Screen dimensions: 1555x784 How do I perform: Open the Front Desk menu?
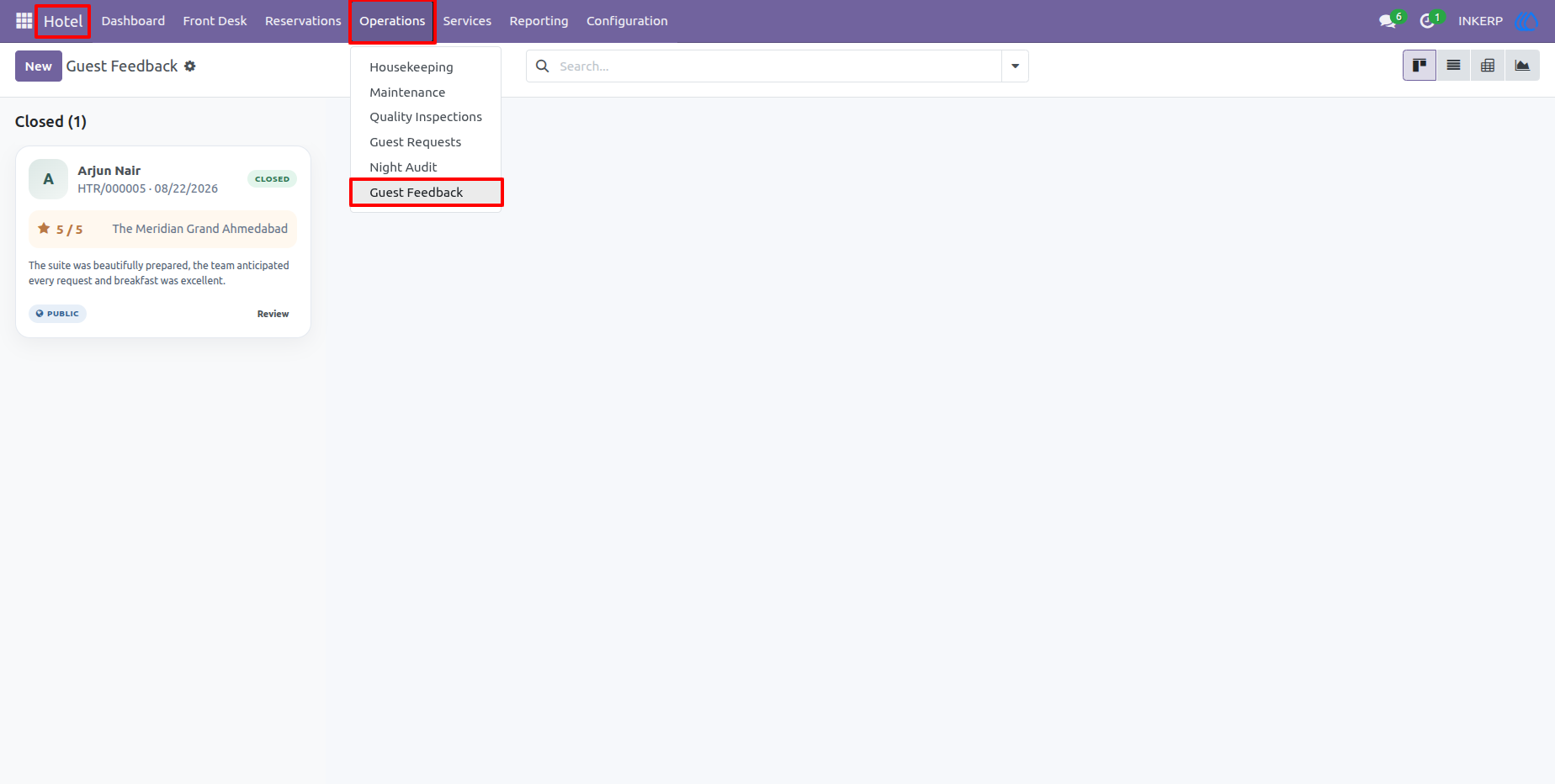click(215, 21)
